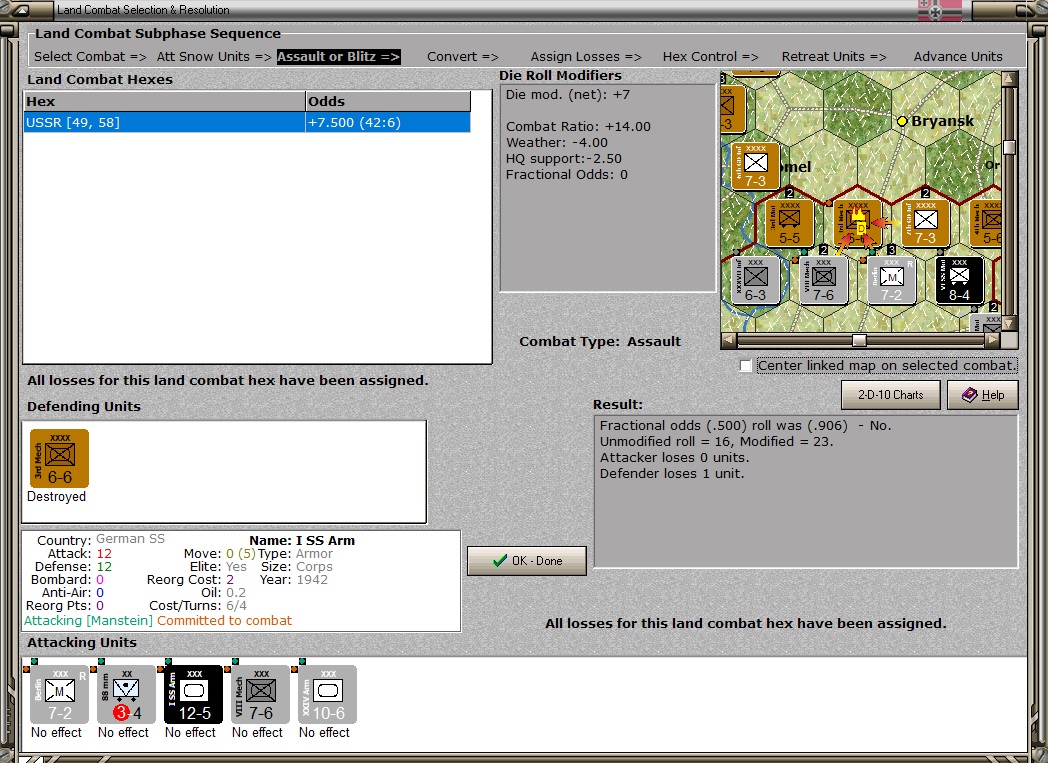
Task: Click Assault or Blitz subphase step
Action: click(x=339, y=57)
